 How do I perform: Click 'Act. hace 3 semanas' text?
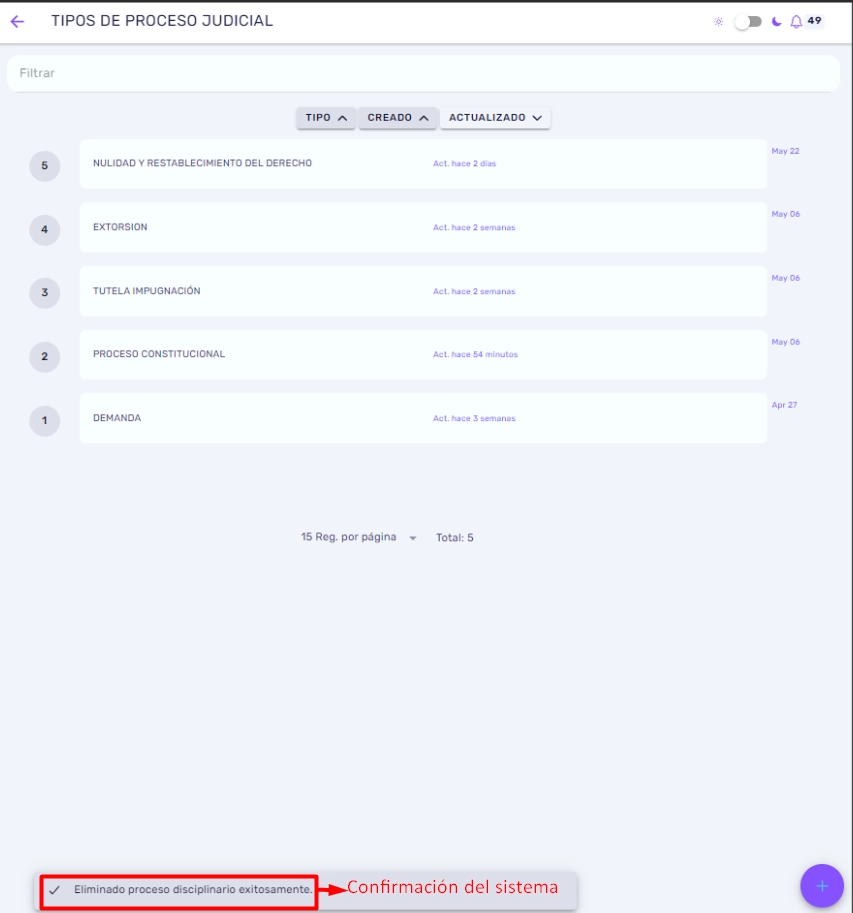pyautogui.click(x=474, y=419)
